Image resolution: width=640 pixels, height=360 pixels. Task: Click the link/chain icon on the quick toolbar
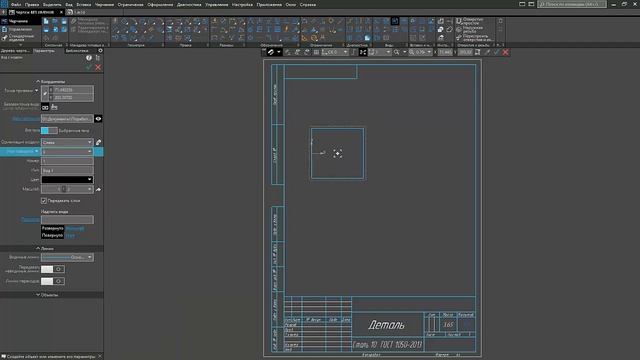tap(271, 52)
